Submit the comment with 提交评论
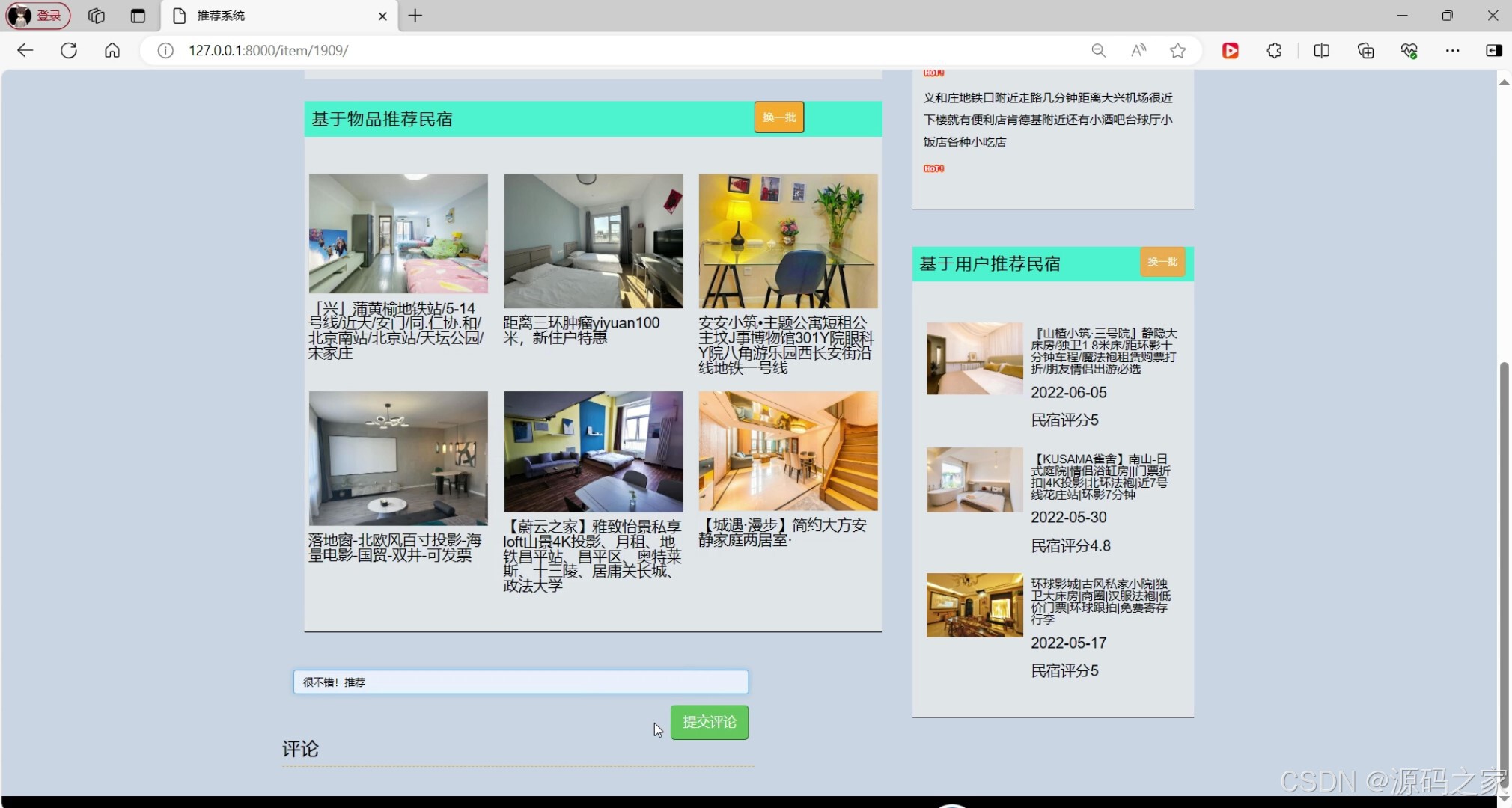This screenshot has width=1512, height=808. coord(709,722)
